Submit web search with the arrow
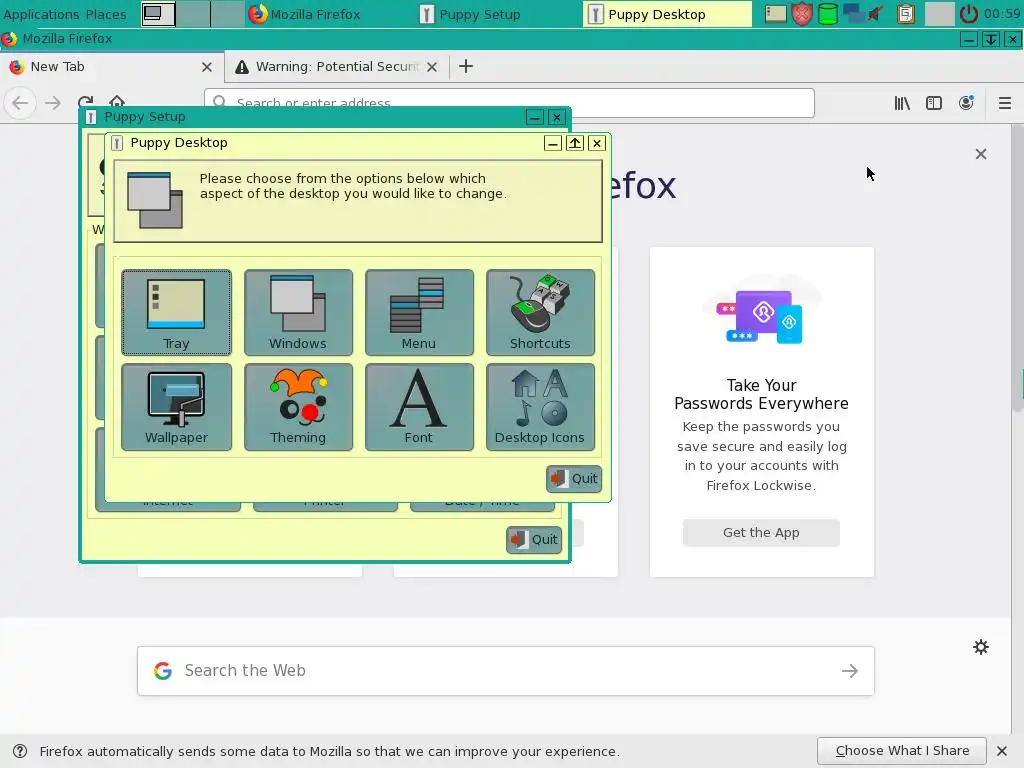This screenshot has height=768, width=1024. [x=849, y=671]
